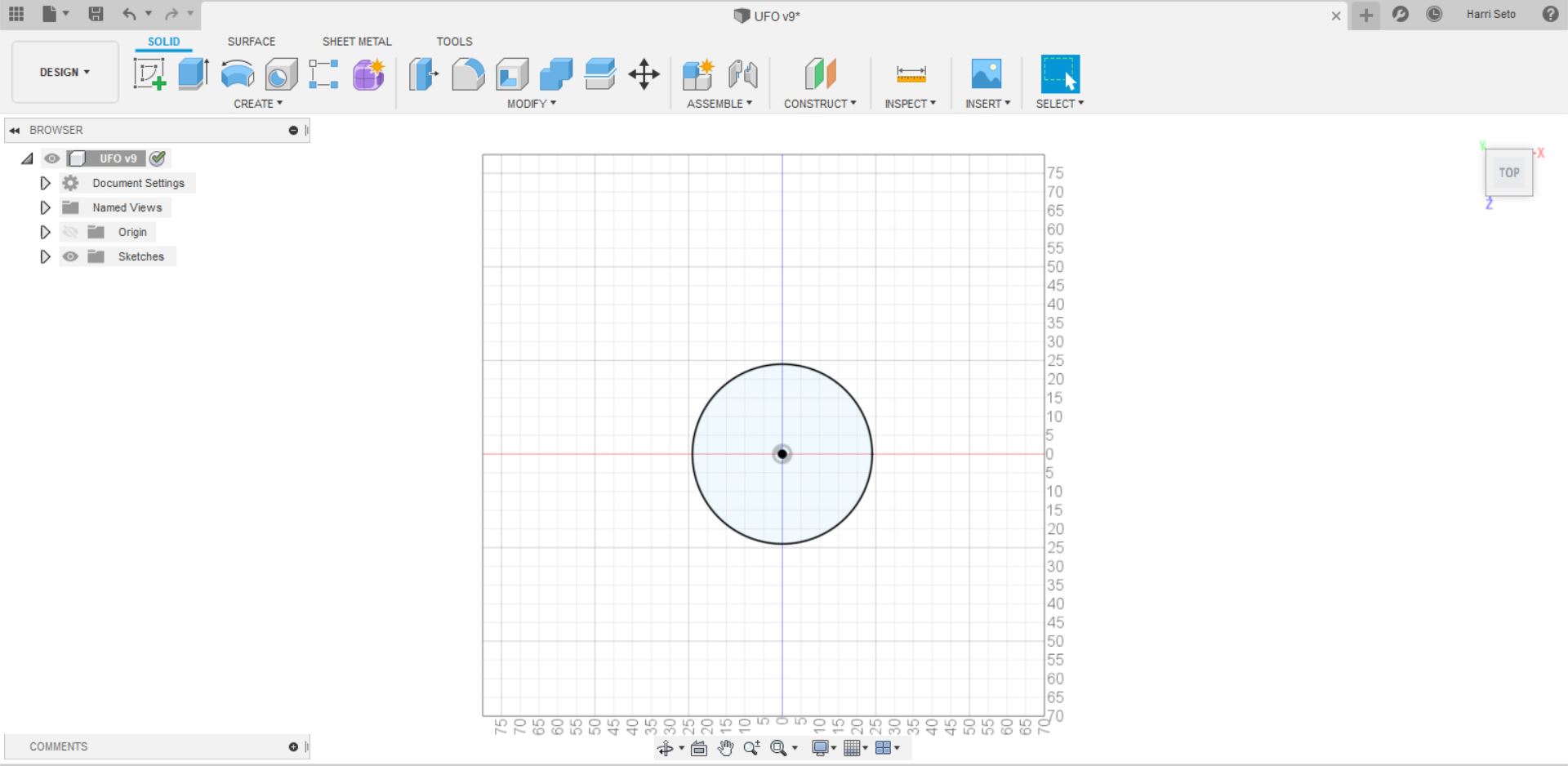Activate the Orbit navigation tool
The height and width of the screenshot is (766, 1568).
666,748
